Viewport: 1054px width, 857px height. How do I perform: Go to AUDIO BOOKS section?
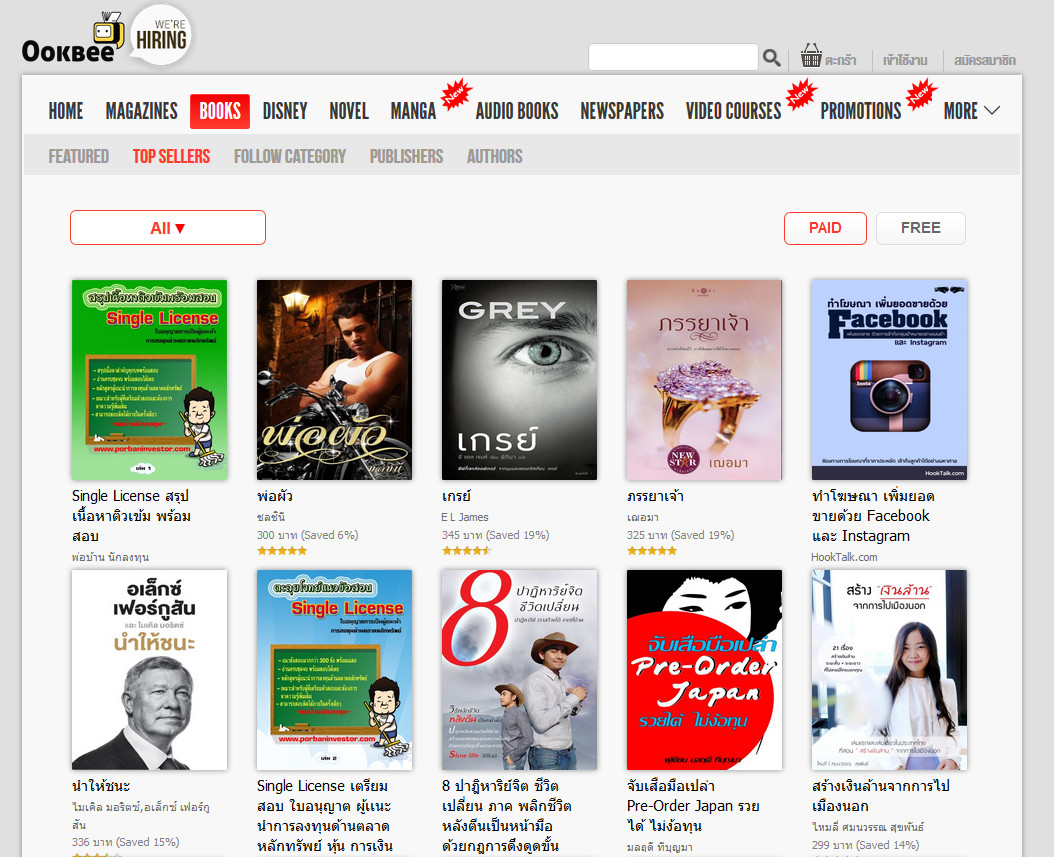pos(517,111)
